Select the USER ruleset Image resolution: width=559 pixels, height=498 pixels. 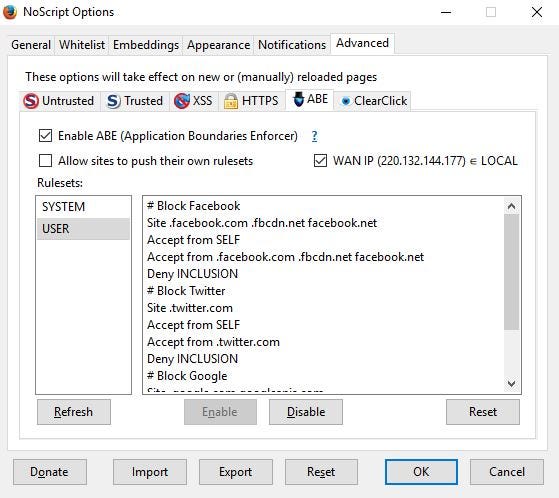click(83, 229)
